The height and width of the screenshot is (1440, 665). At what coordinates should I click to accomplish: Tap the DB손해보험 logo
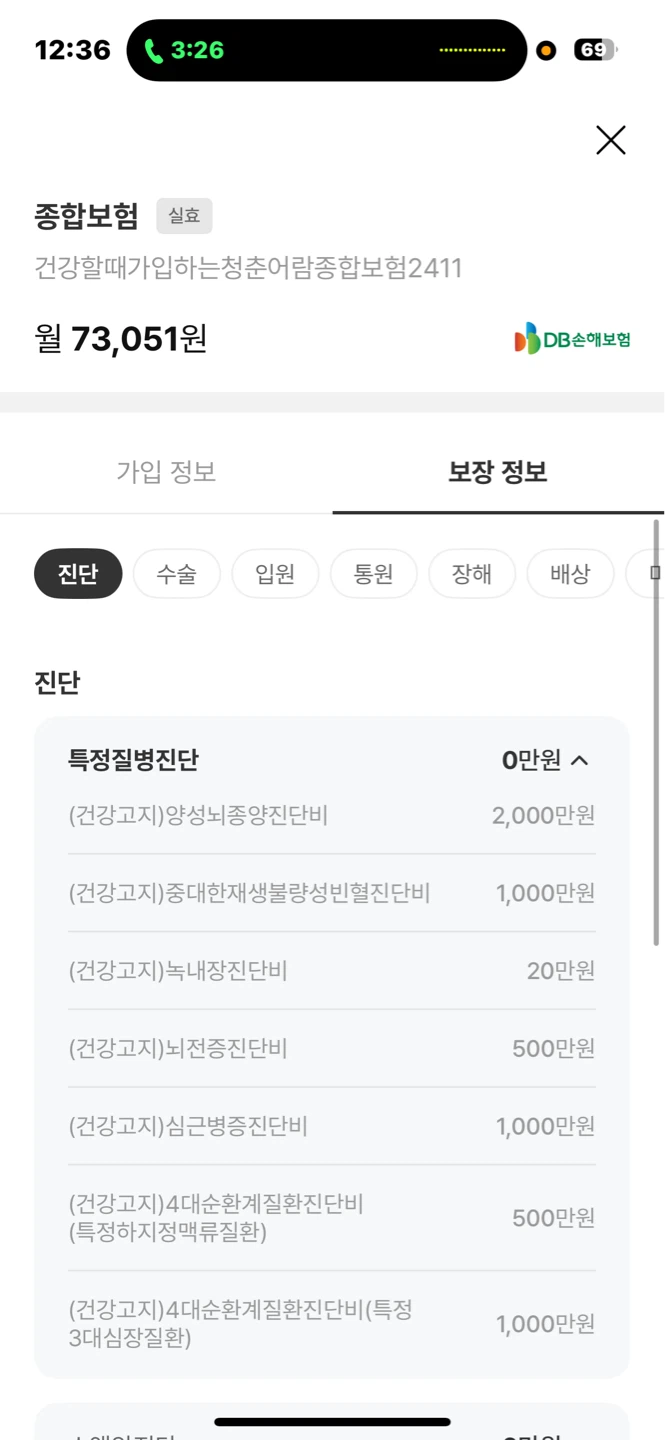point(573,339)
